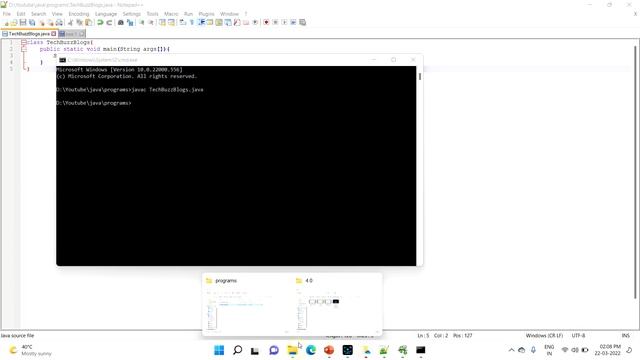
Task: Toggle Word Wrap in toolbar
Action: coord(182,22)
